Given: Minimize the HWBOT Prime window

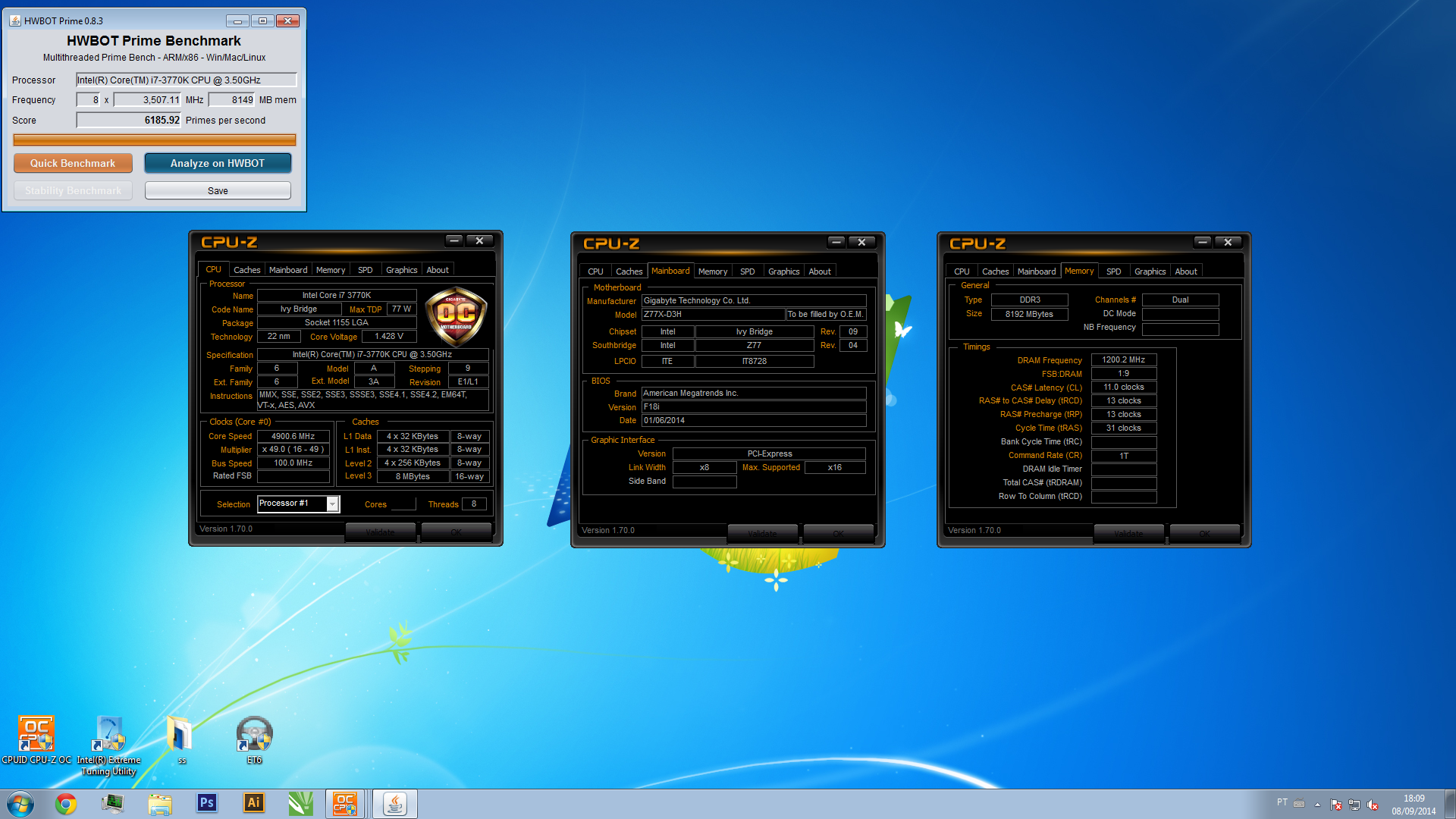Looking at the screenshot, I should 237,20.
